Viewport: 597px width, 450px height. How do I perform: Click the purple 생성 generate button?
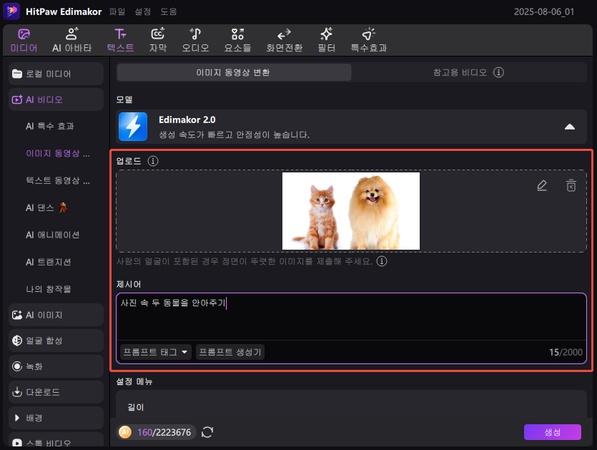click(x=552, y=432)
